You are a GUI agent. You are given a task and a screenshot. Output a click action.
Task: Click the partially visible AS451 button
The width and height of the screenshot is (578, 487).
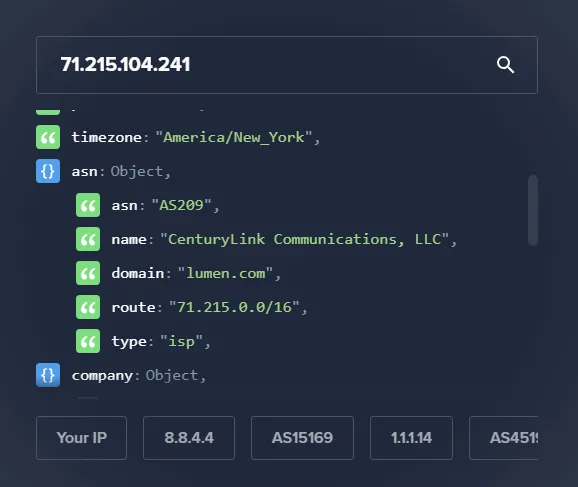click(504, 438)
